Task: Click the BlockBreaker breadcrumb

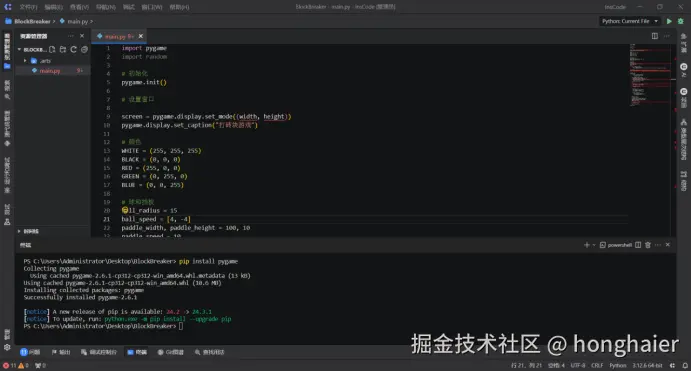Action: [x=32, y=21]
